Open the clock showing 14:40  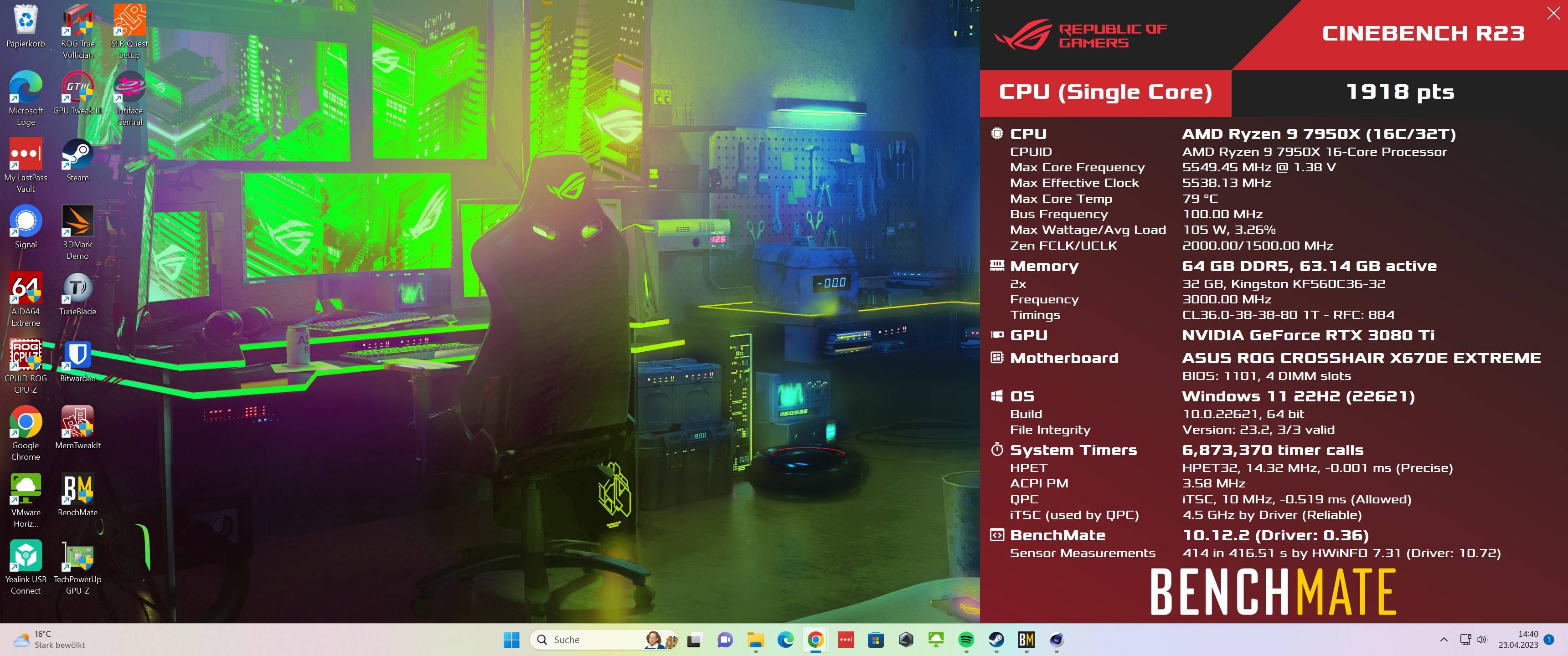1518,640
